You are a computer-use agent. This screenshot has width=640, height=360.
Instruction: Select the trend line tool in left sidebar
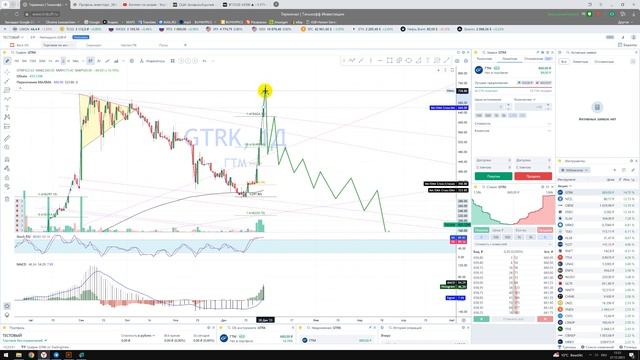click(x=7, y=81)
